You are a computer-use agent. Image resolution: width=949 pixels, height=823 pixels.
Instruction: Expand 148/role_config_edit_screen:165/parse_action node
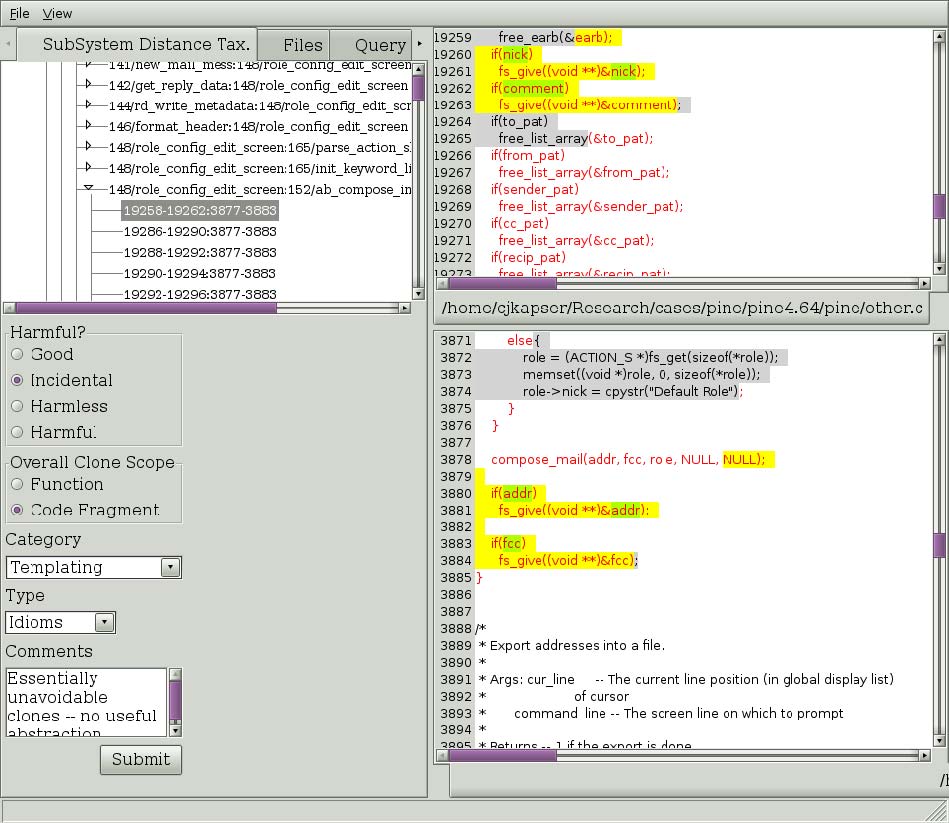[x=88, y=146]
